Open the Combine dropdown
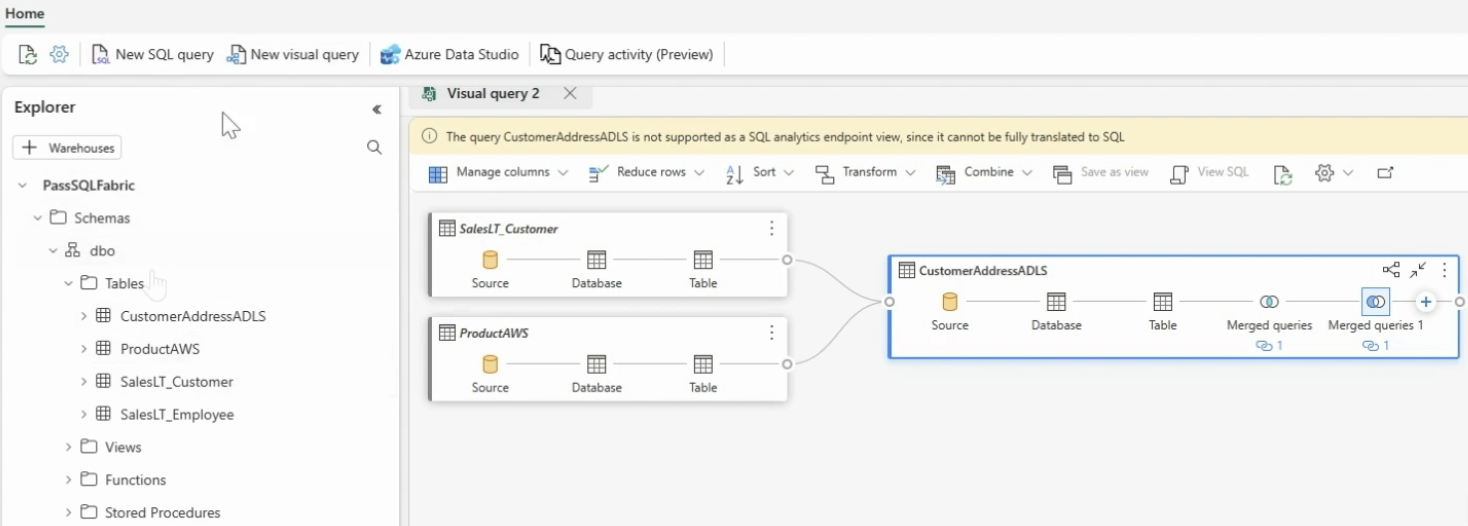1468x526 pixels. pos(984,173)
